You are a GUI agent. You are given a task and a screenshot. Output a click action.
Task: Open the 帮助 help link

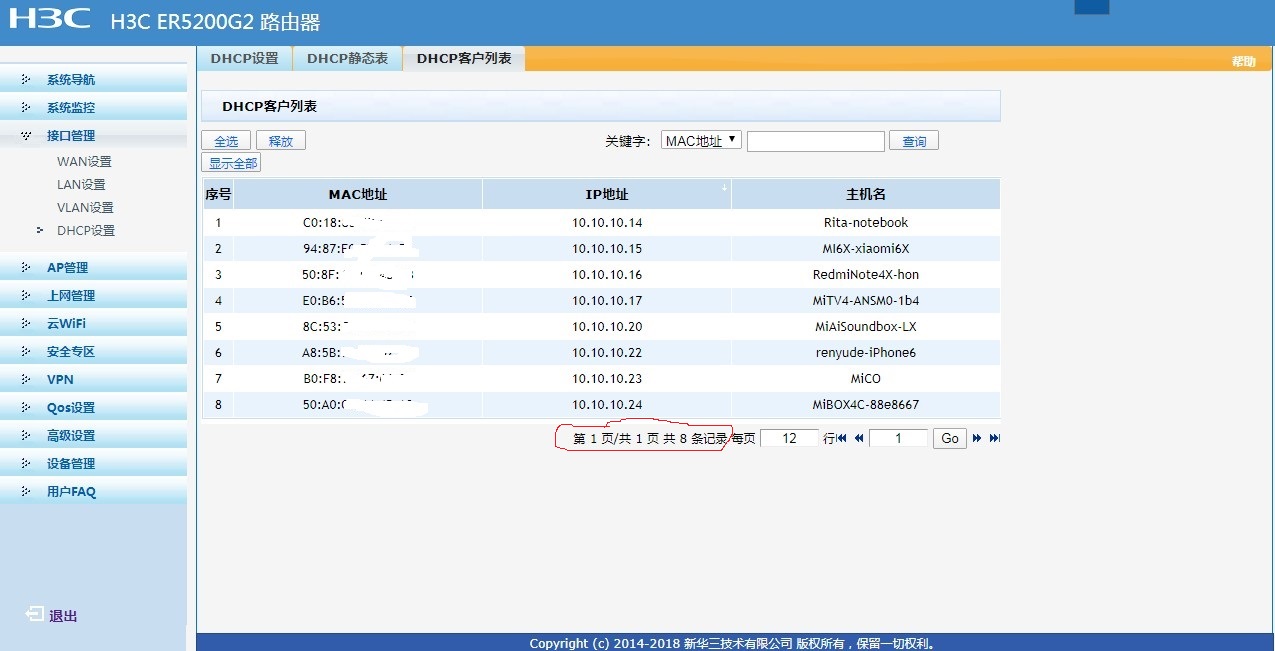[1244, 62]
